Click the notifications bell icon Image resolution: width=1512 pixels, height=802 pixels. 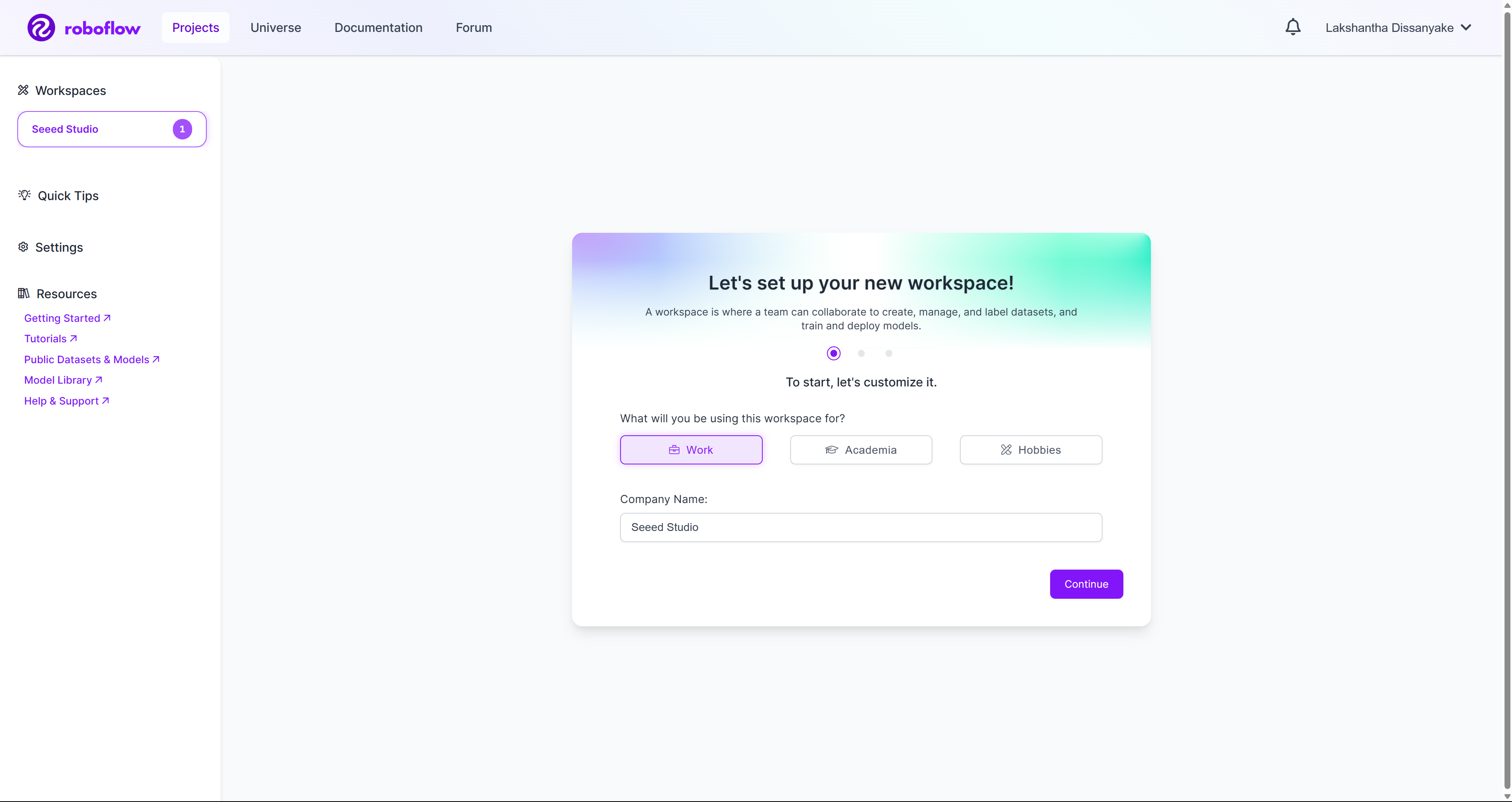pyautogui.click(x=1293, y=27)
